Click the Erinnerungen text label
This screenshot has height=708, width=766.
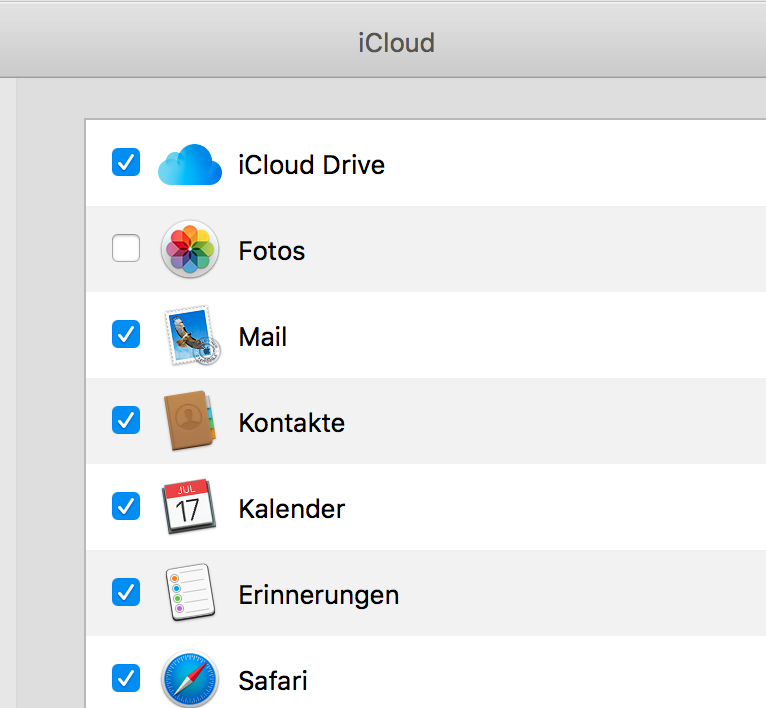tap(319, 595)
